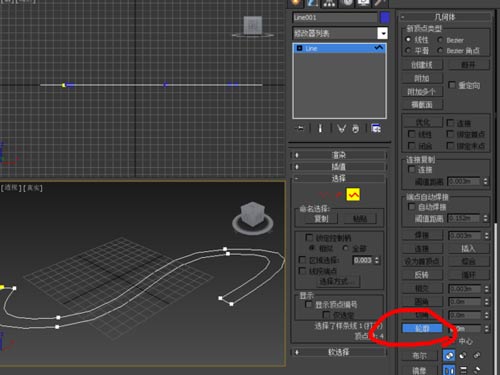500x375 pixels.
Task: Select Bezier 角点 vertex type radio
Action: 440,51
